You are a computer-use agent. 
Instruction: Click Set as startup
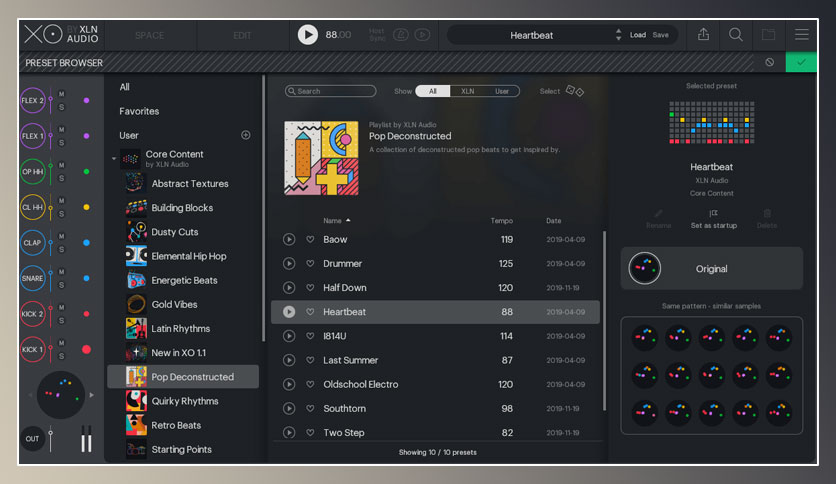point(713,220)
